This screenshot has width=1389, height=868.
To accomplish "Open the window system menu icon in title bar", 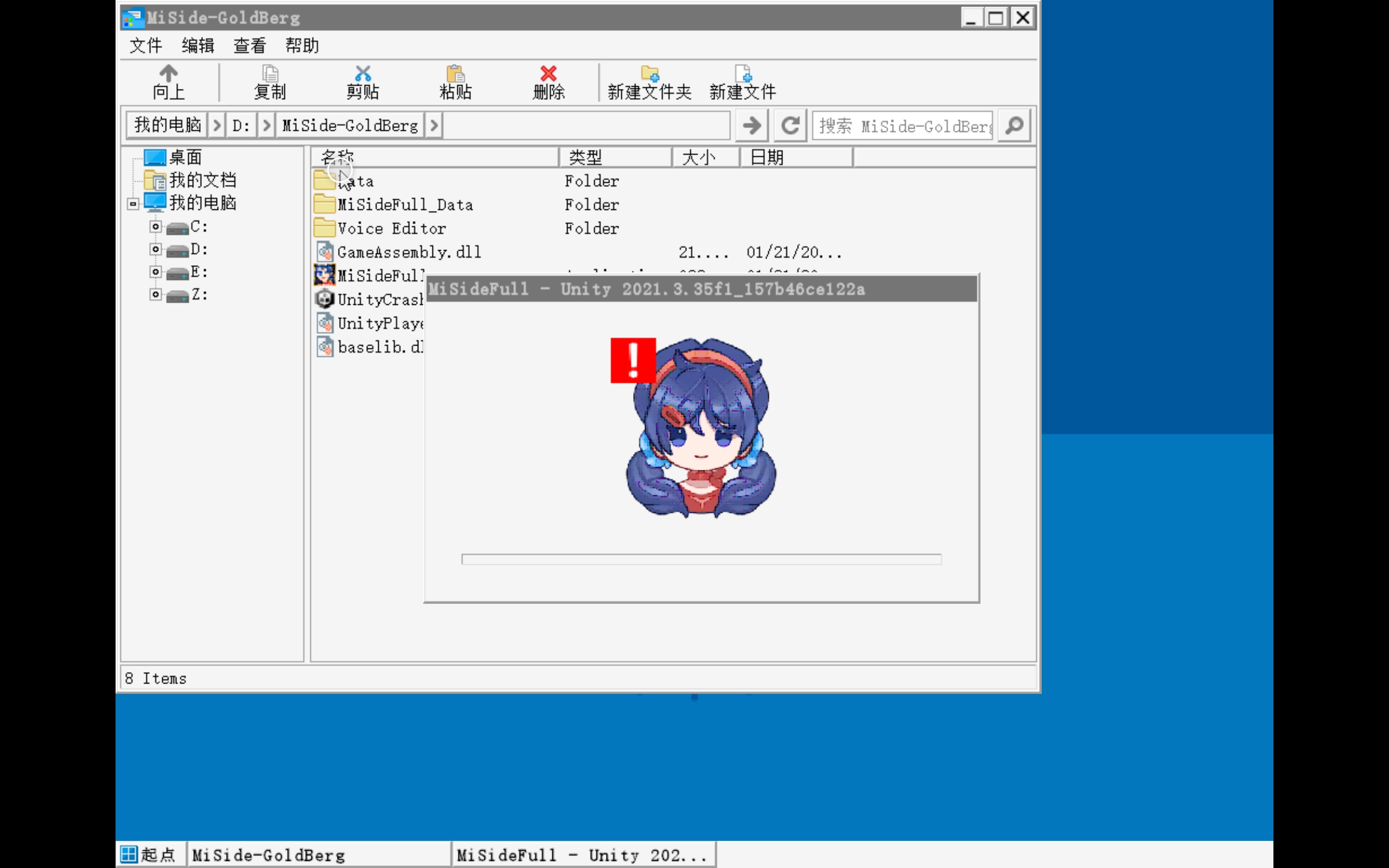I will pos(132,18).
